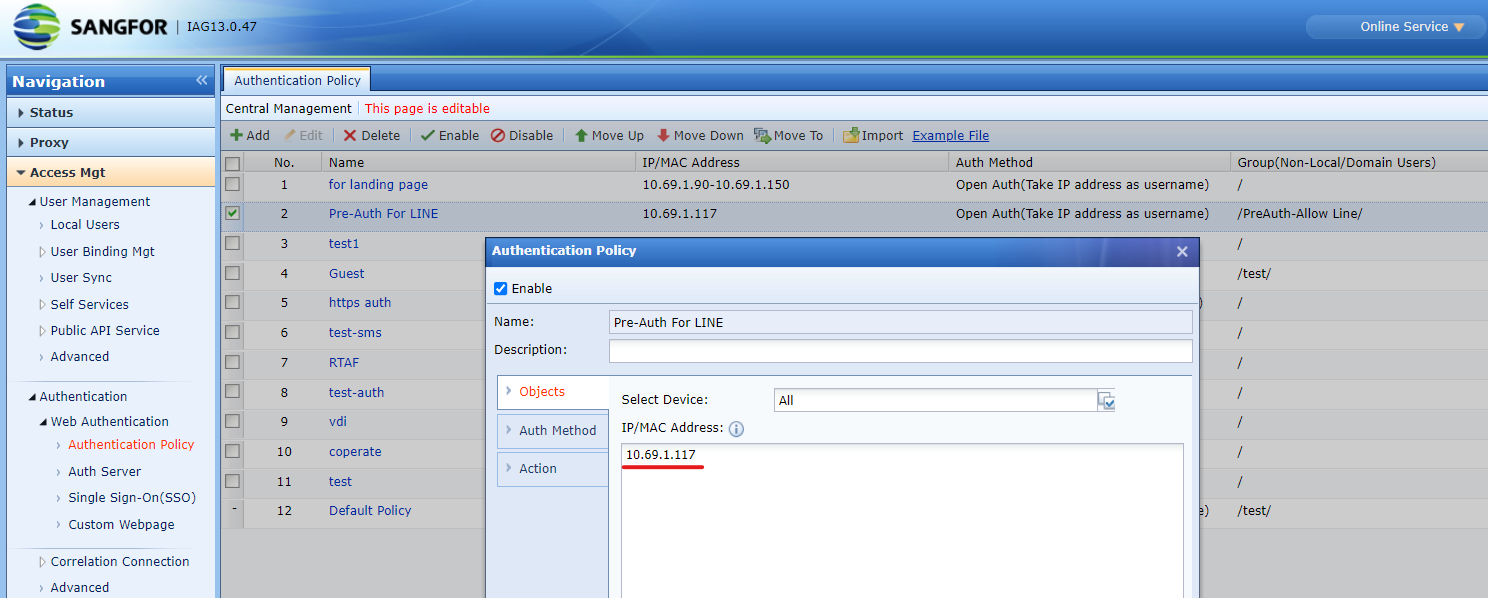Expand the Proxy navigation section
This screenshot has height=598, width=1488.
tap(111, 143)
